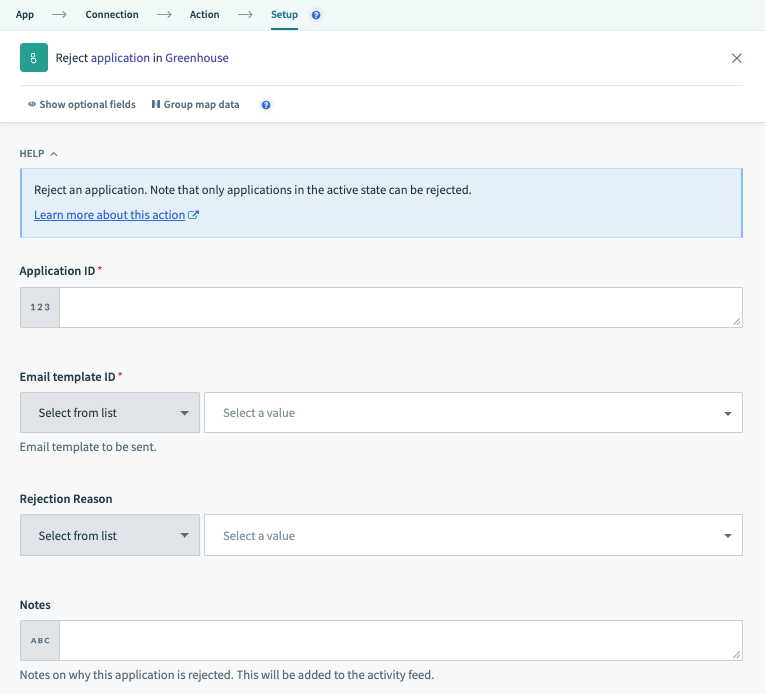Go to the Action step
765x694 pixels.
[x=205, y=15]
